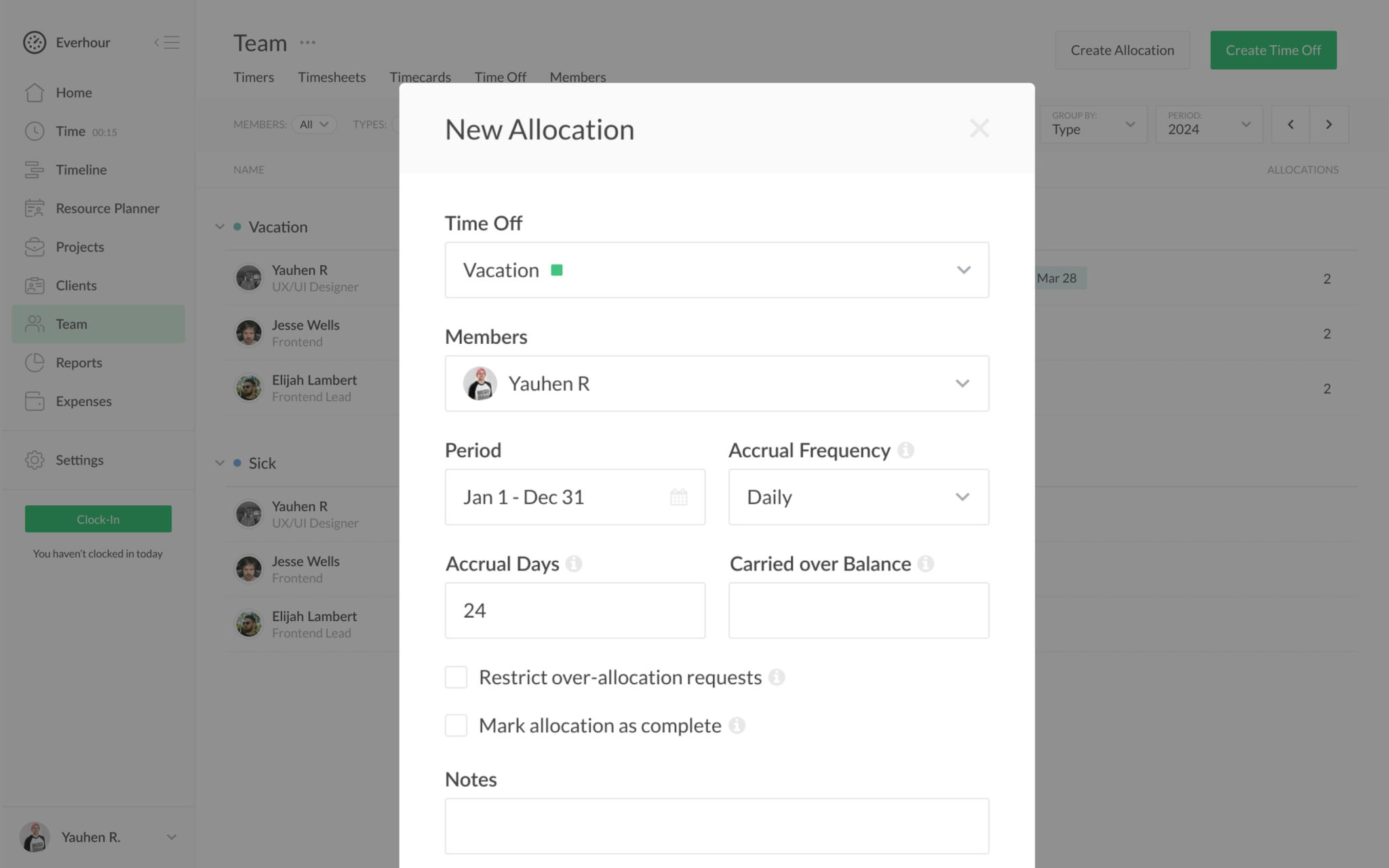Screen dimensions: 1389x868
Task: Select the Time tracking icon in sidebar
Action: [34, 131]
